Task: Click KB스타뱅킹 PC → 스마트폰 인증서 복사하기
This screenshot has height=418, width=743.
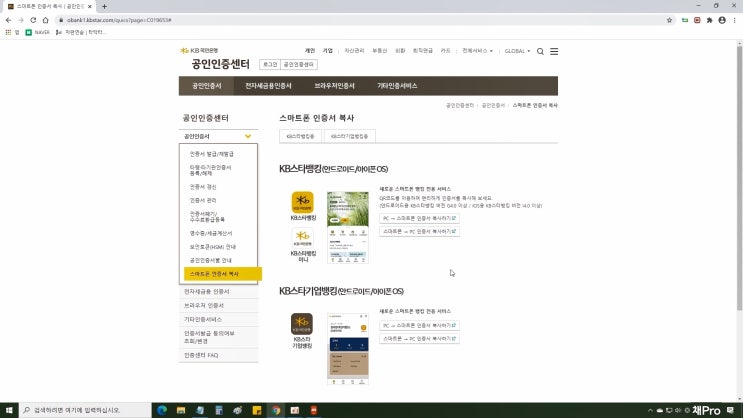Action: [419, 218]
